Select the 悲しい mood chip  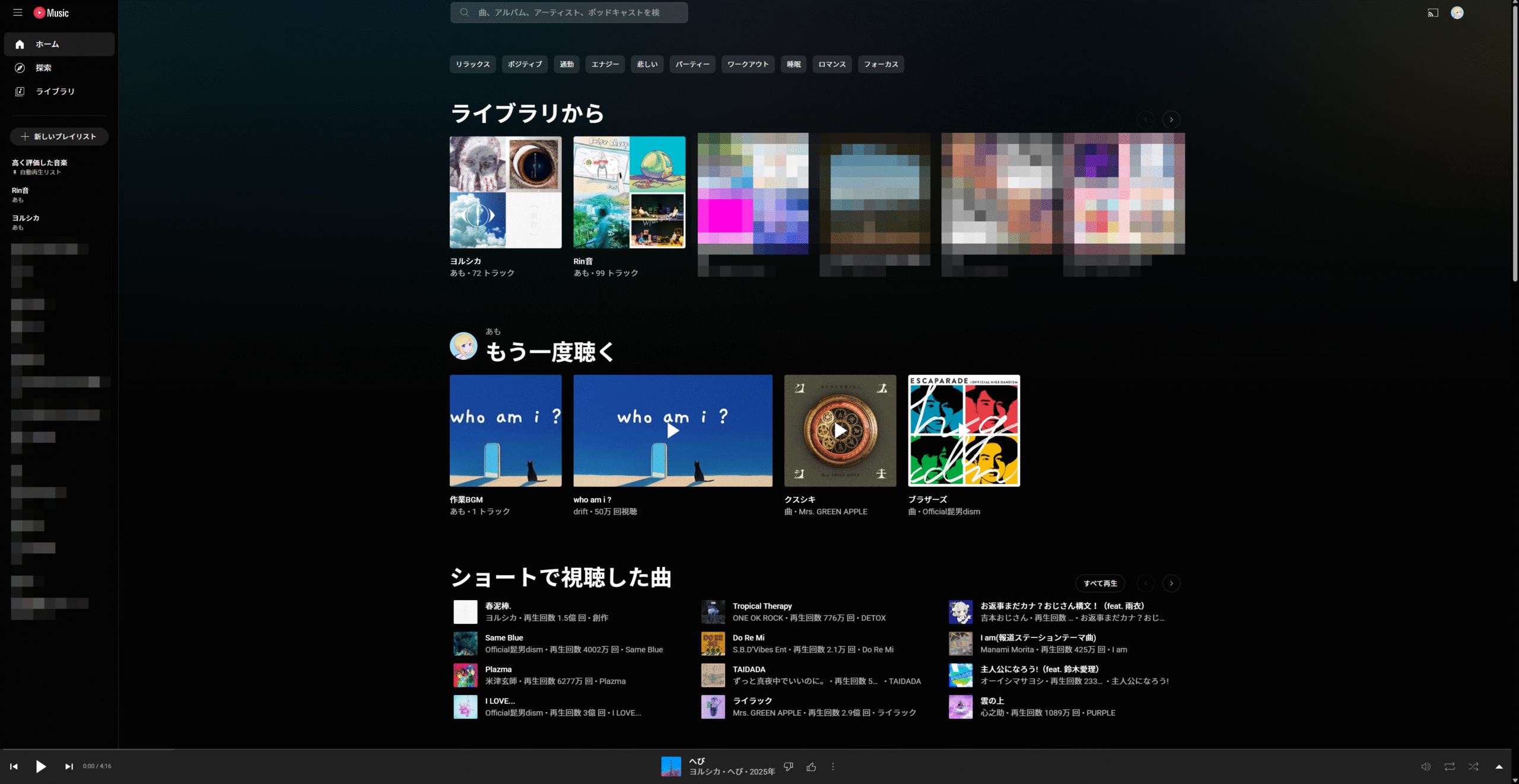pos(647,64)
